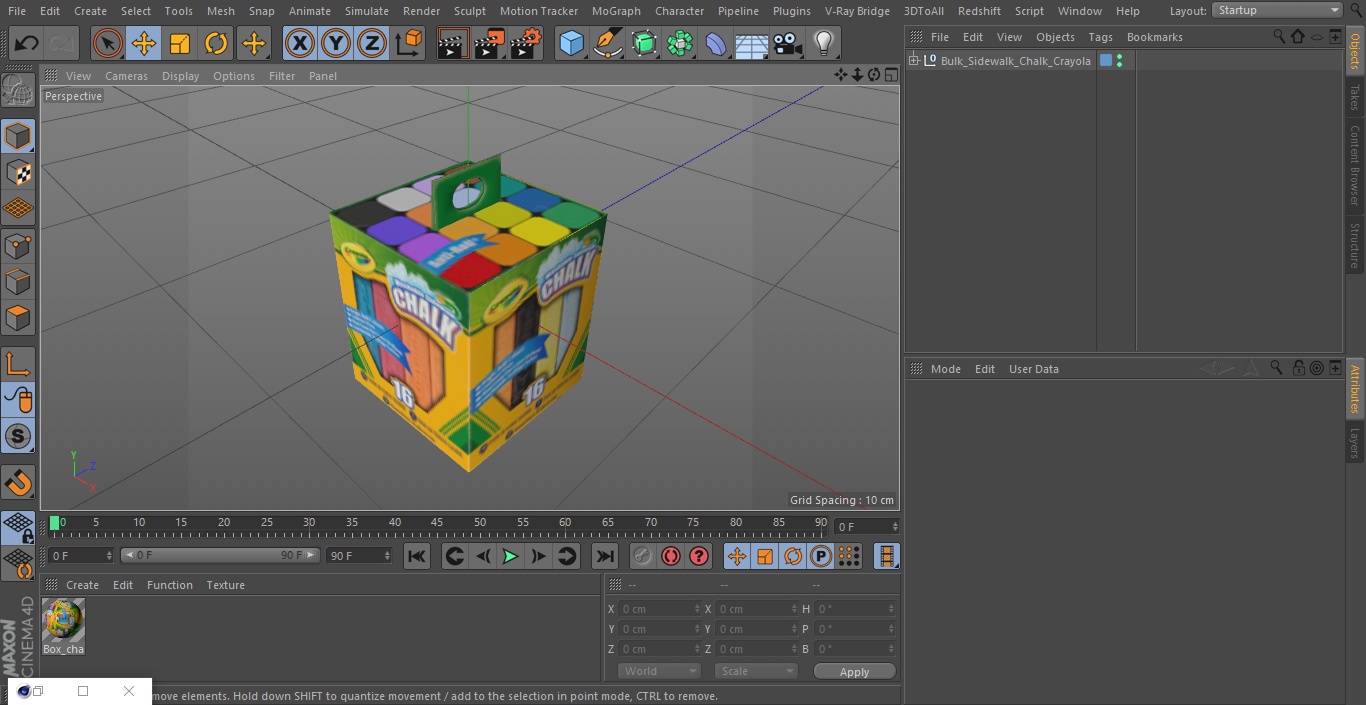The image size is (1366, 705).
Task: Switch to Edges mode
Action: (x=18, y=281)
